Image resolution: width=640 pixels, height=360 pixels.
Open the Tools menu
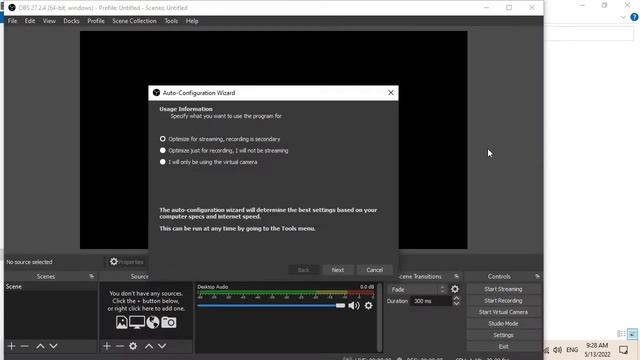click(171, 21)
